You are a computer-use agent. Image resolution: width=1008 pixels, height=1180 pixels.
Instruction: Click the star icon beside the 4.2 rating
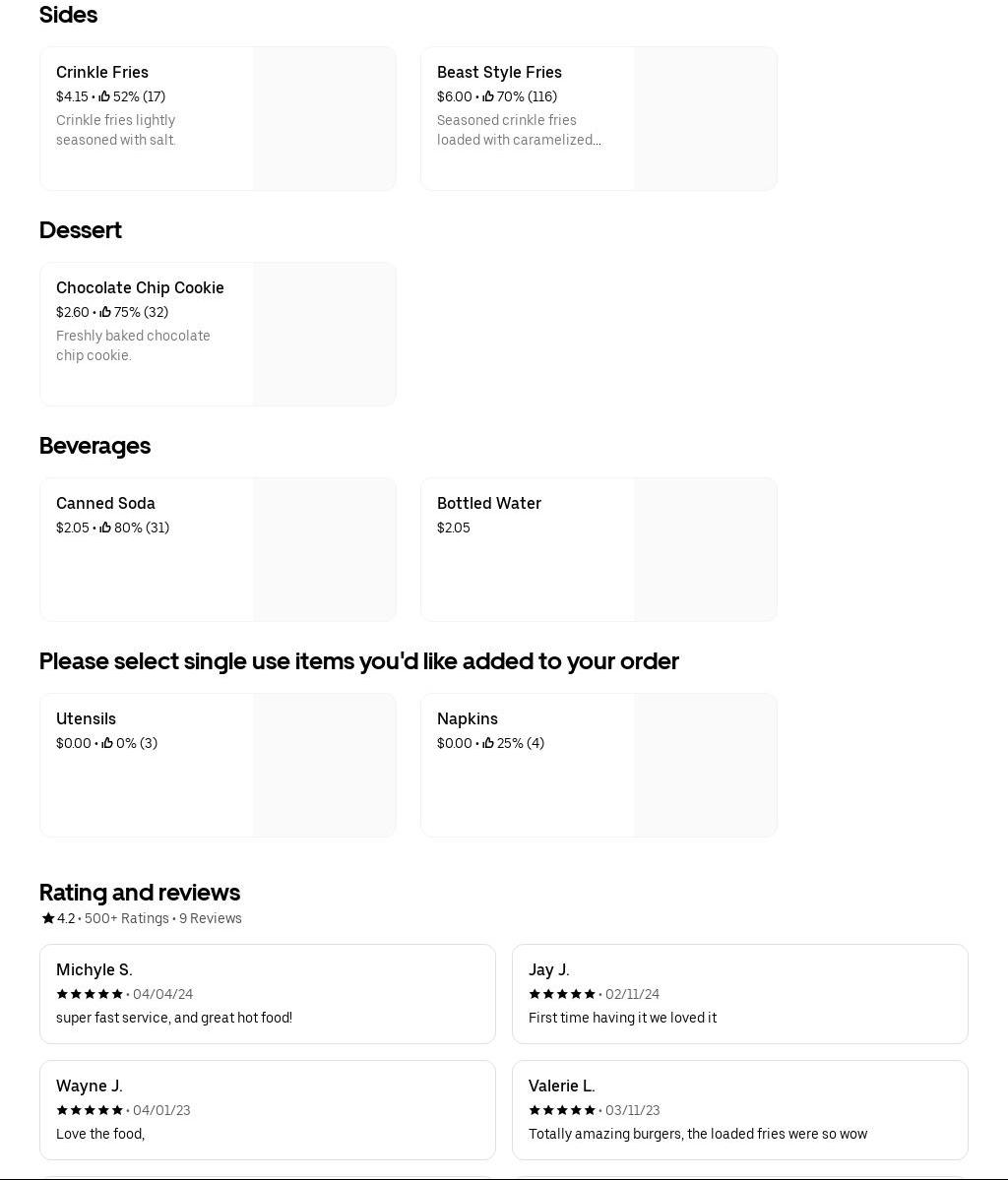(x=48, y=918)
